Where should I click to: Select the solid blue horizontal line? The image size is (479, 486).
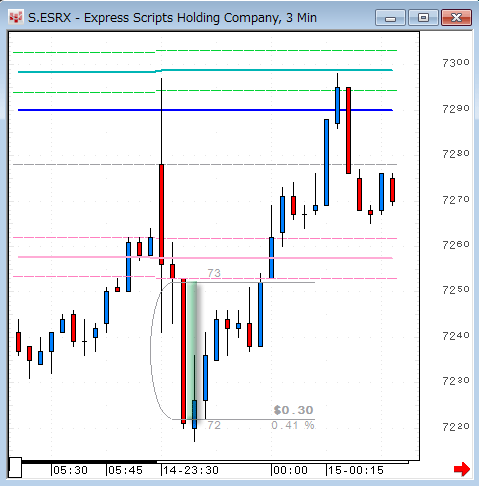205,110
